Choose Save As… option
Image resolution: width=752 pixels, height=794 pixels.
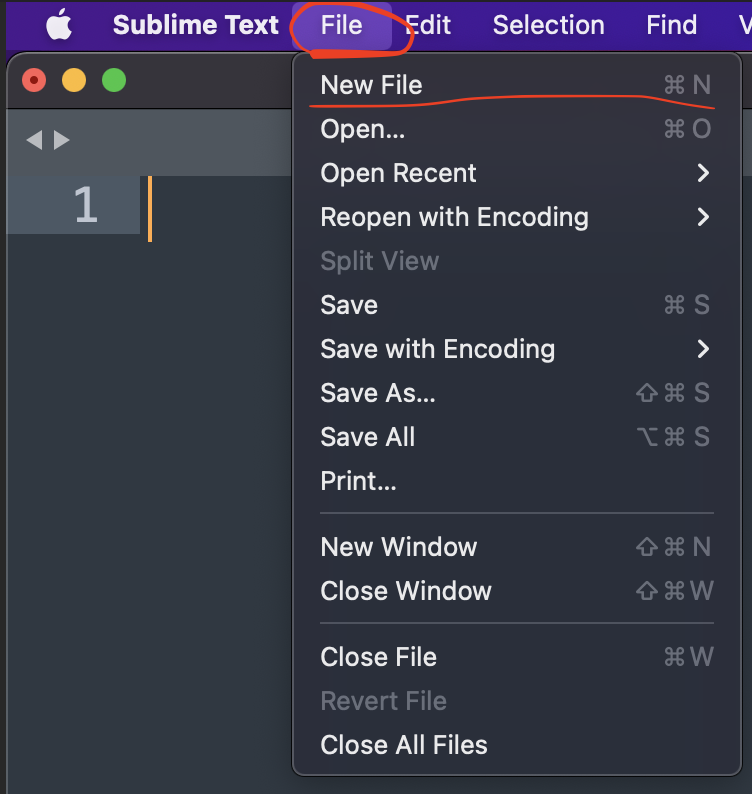click(x=378, y=393)
